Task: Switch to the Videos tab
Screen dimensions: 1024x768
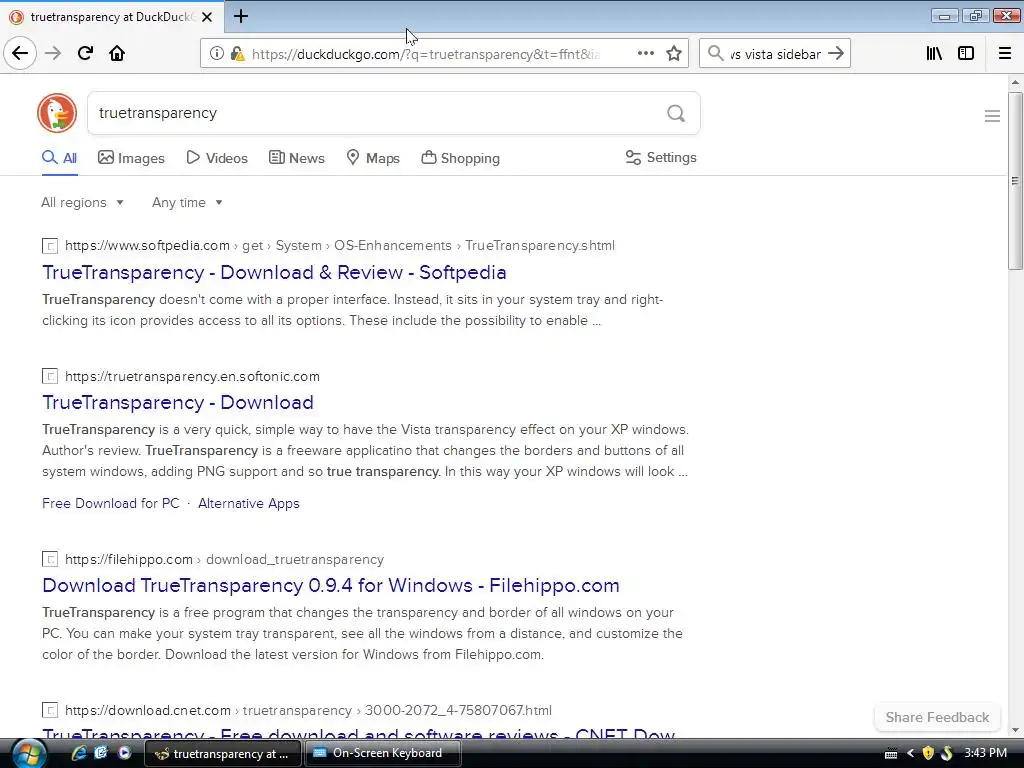Action: 217,158
